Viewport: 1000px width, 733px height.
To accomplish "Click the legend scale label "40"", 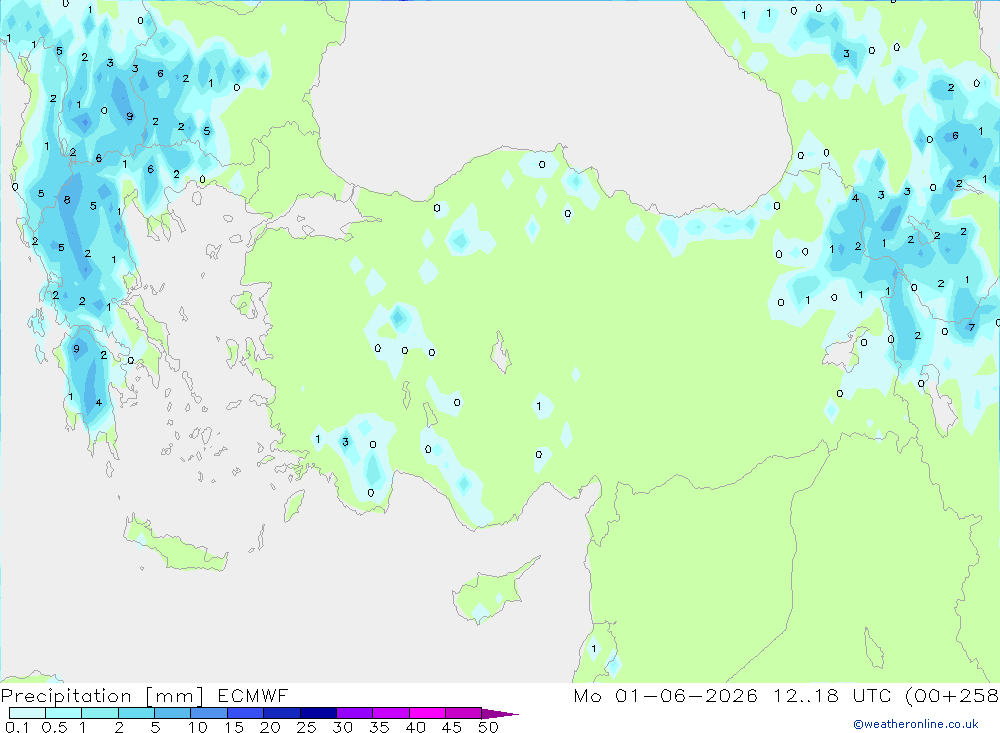I will (416, 727).
